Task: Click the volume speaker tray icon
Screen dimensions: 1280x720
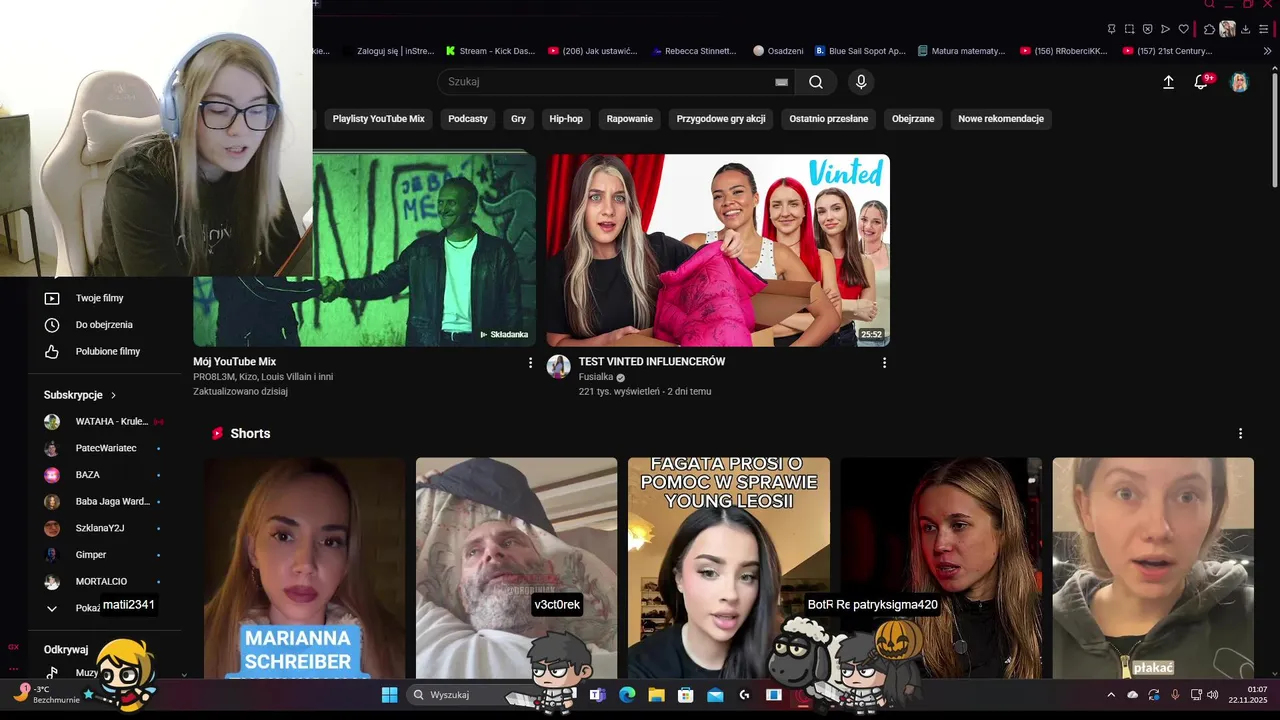Action: click(x=1213, y=695)
